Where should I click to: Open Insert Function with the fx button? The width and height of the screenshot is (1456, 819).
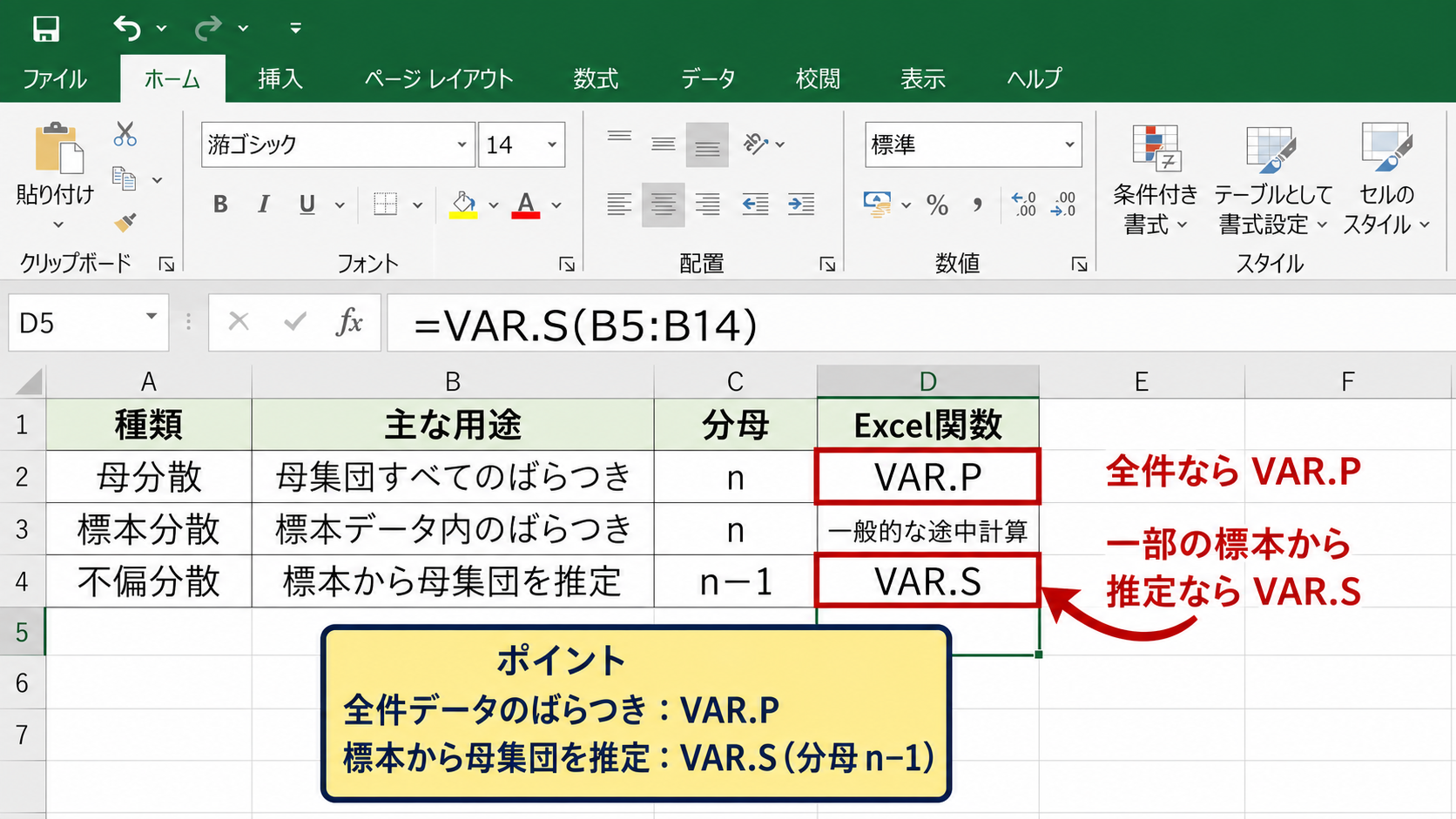click(349, 322)
